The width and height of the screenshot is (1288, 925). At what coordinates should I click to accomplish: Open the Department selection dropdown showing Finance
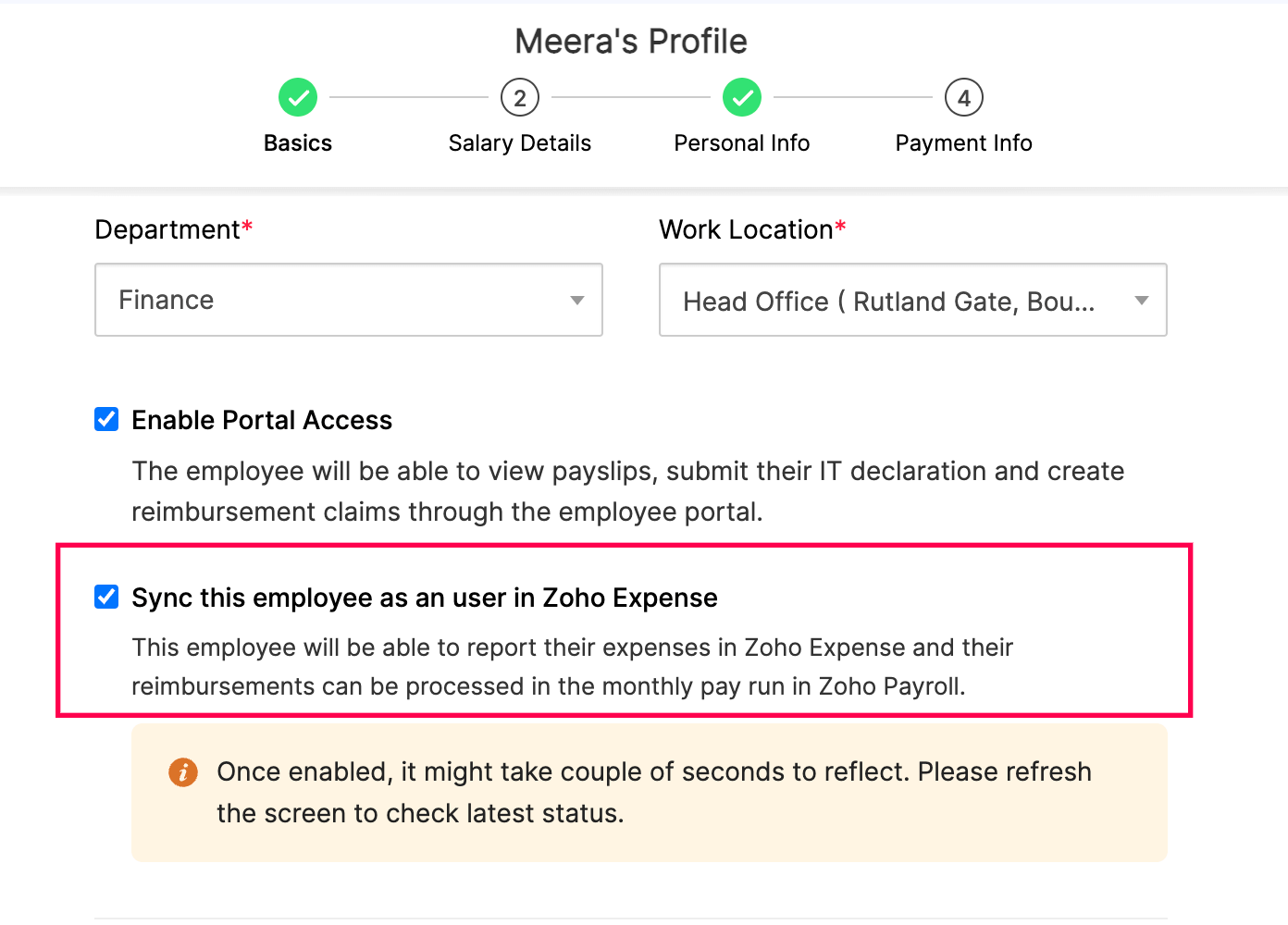(349, 300)
